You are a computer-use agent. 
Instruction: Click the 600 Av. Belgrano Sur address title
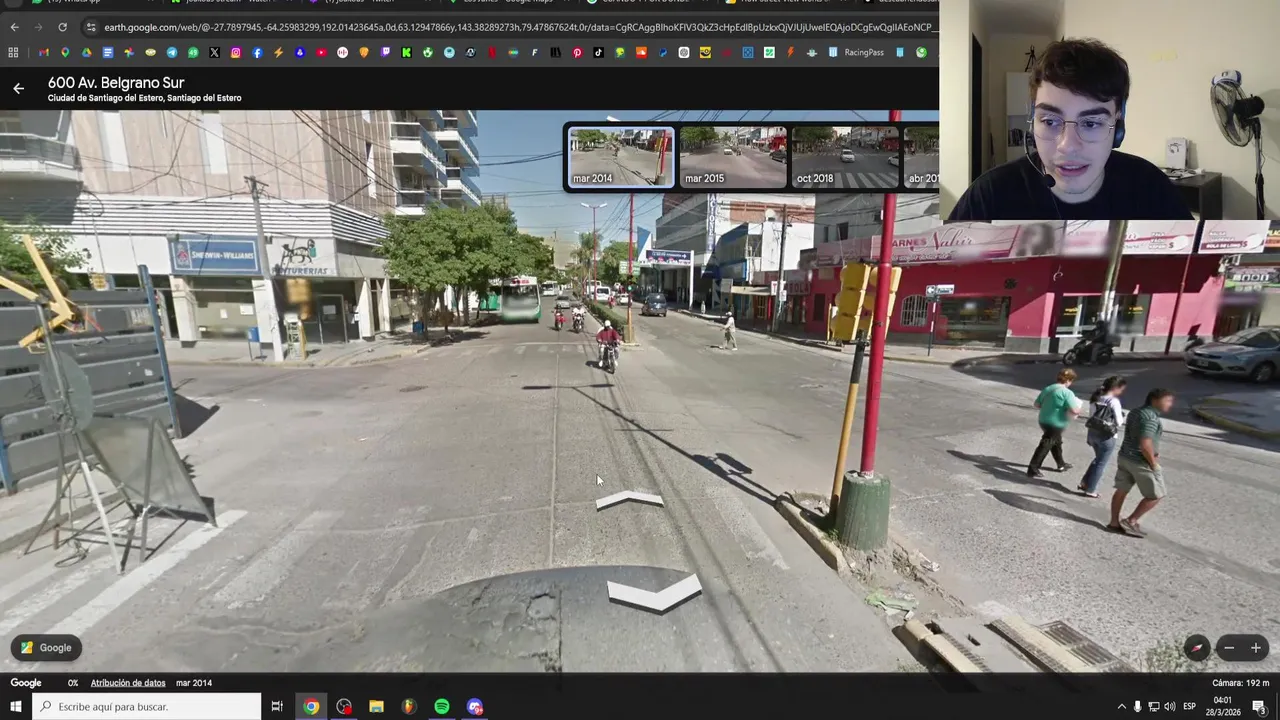click(116, 83)
